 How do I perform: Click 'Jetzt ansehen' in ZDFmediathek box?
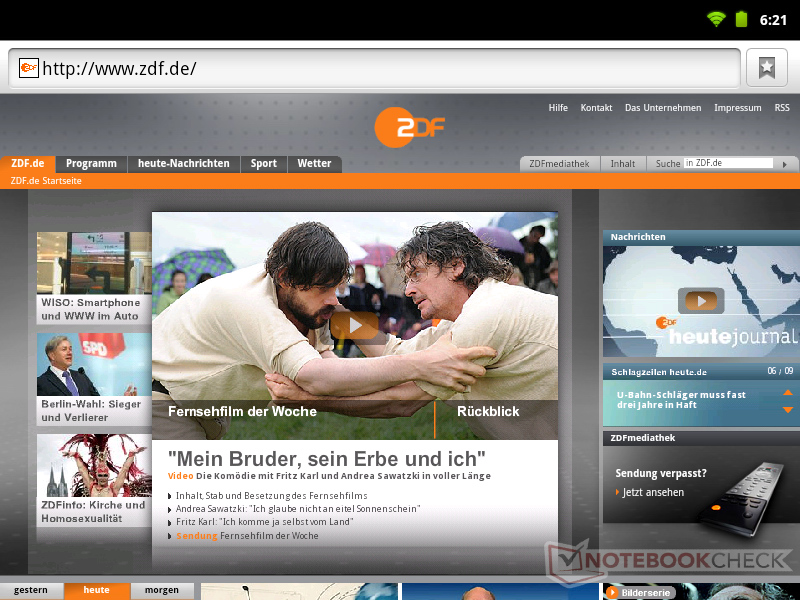point(653,492)
